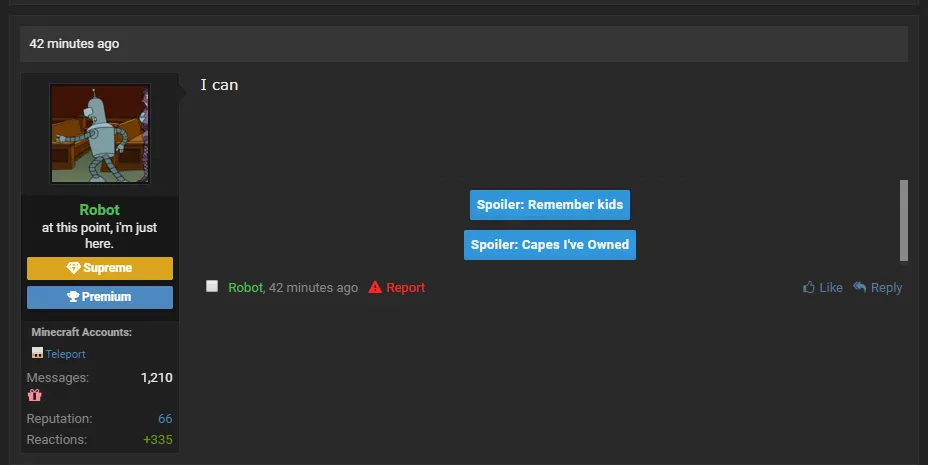Screen dimensions: 928x465
Task: Reveal the 'Spoiler: Capes I've Owned' section
Action: [x=549, y=245]
